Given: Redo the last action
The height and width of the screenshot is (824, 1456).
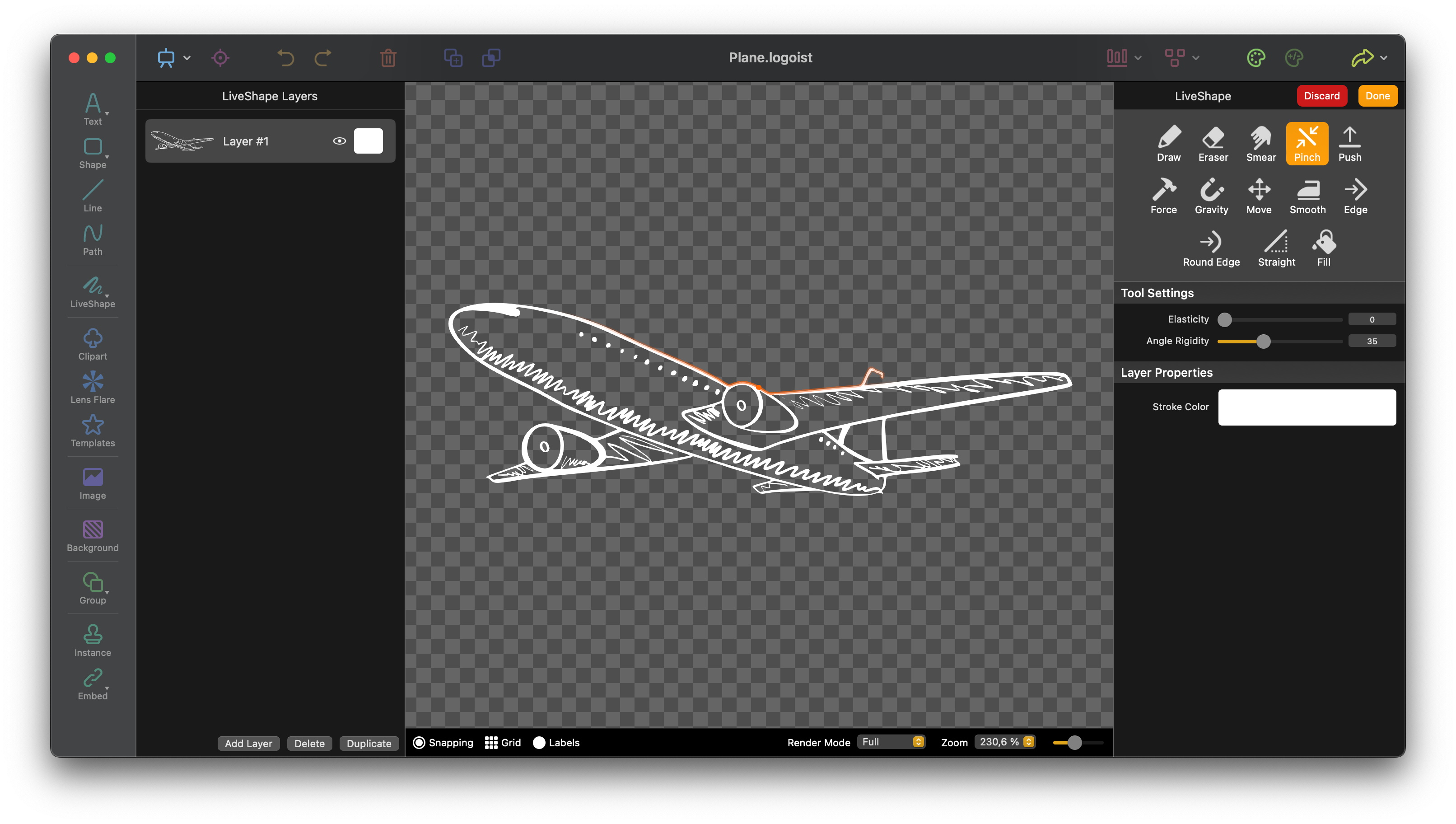Looking at the screenshot, I should 323,58.
